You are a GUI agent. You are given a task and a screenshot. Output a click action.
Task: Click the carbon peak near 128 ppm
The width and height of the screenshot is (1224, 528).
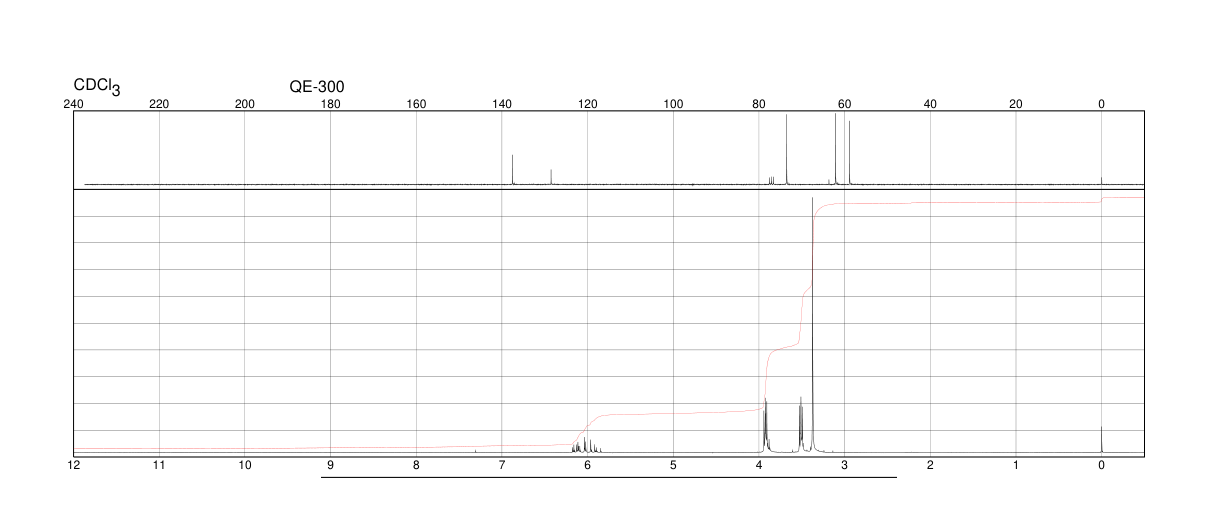551,177
